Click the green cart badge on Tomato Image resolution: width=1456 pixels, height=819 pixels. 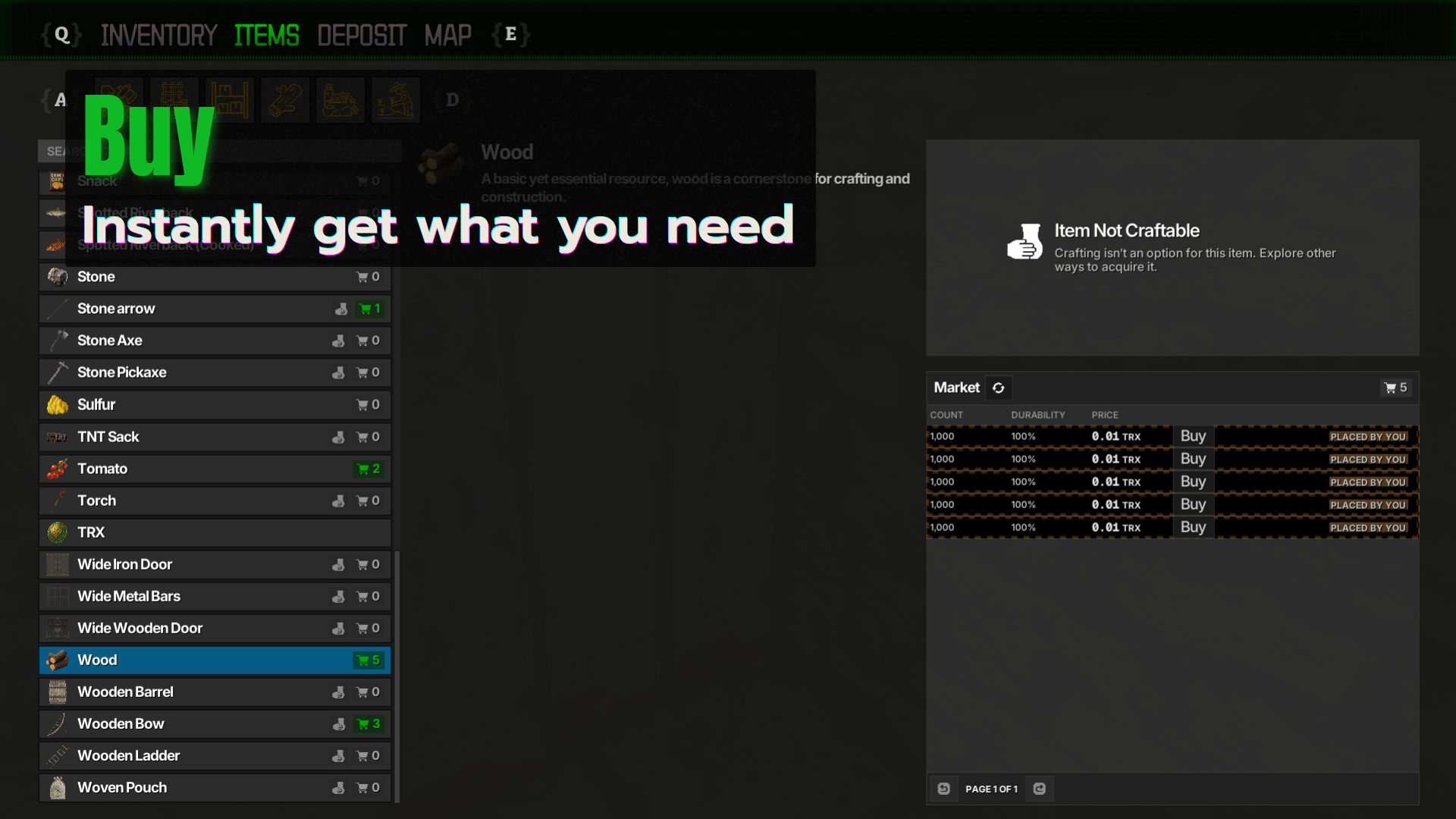click(x=369, y=469)
